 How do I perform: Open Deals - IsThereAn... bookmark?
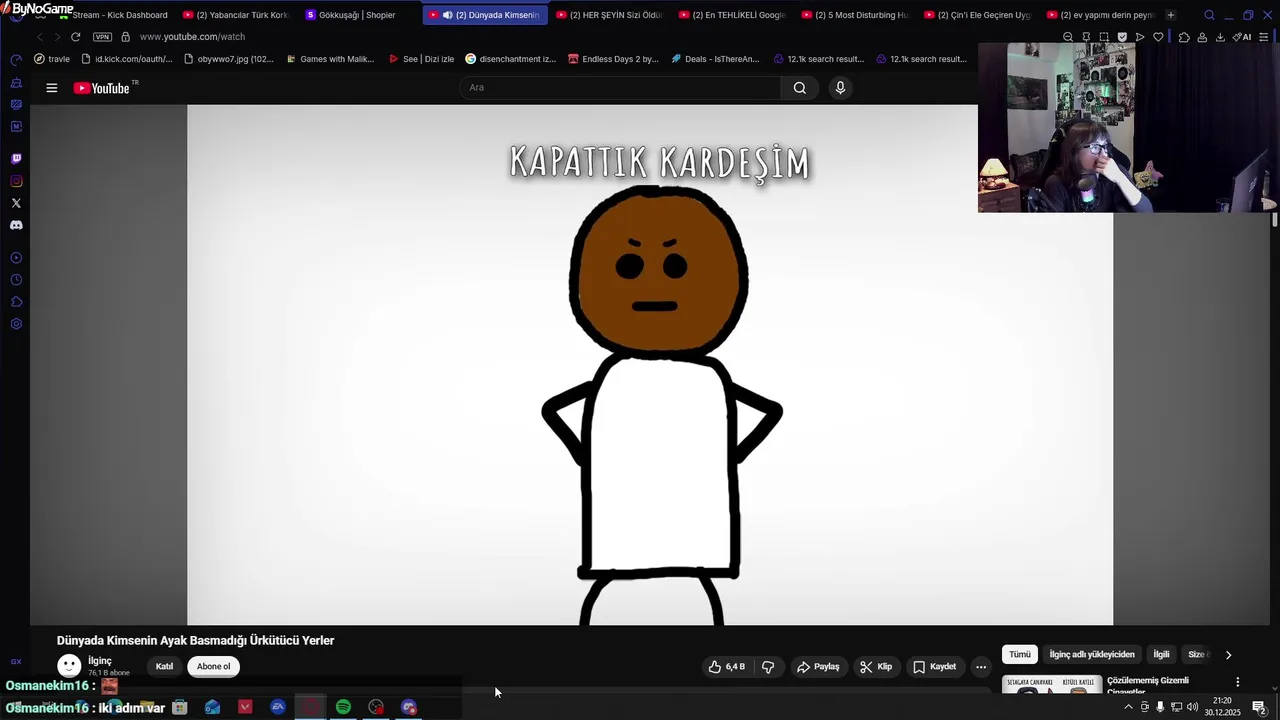(715, 59)
